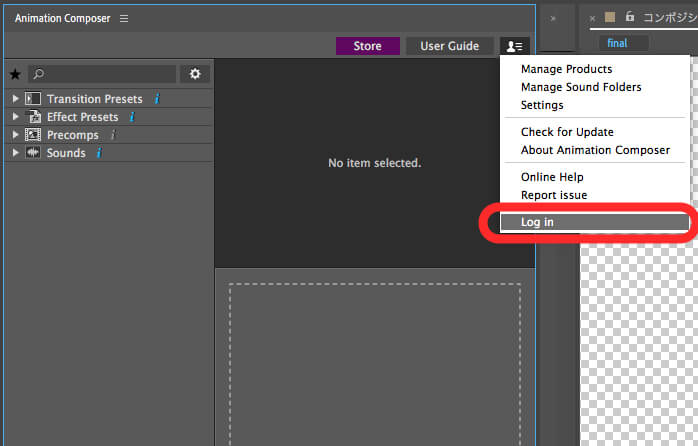Select the Transition Presets row label

tap(95, 99)
